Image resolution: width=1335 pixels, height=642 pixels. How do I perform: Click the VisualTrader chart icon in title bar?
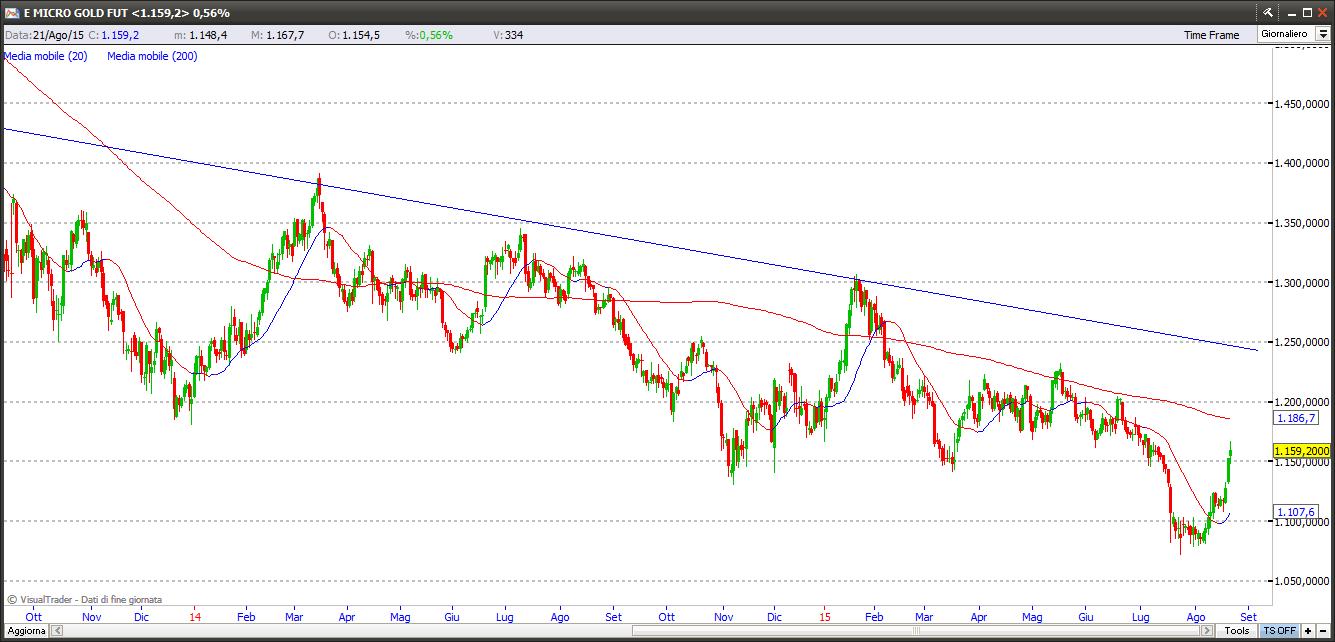[11, 12]
